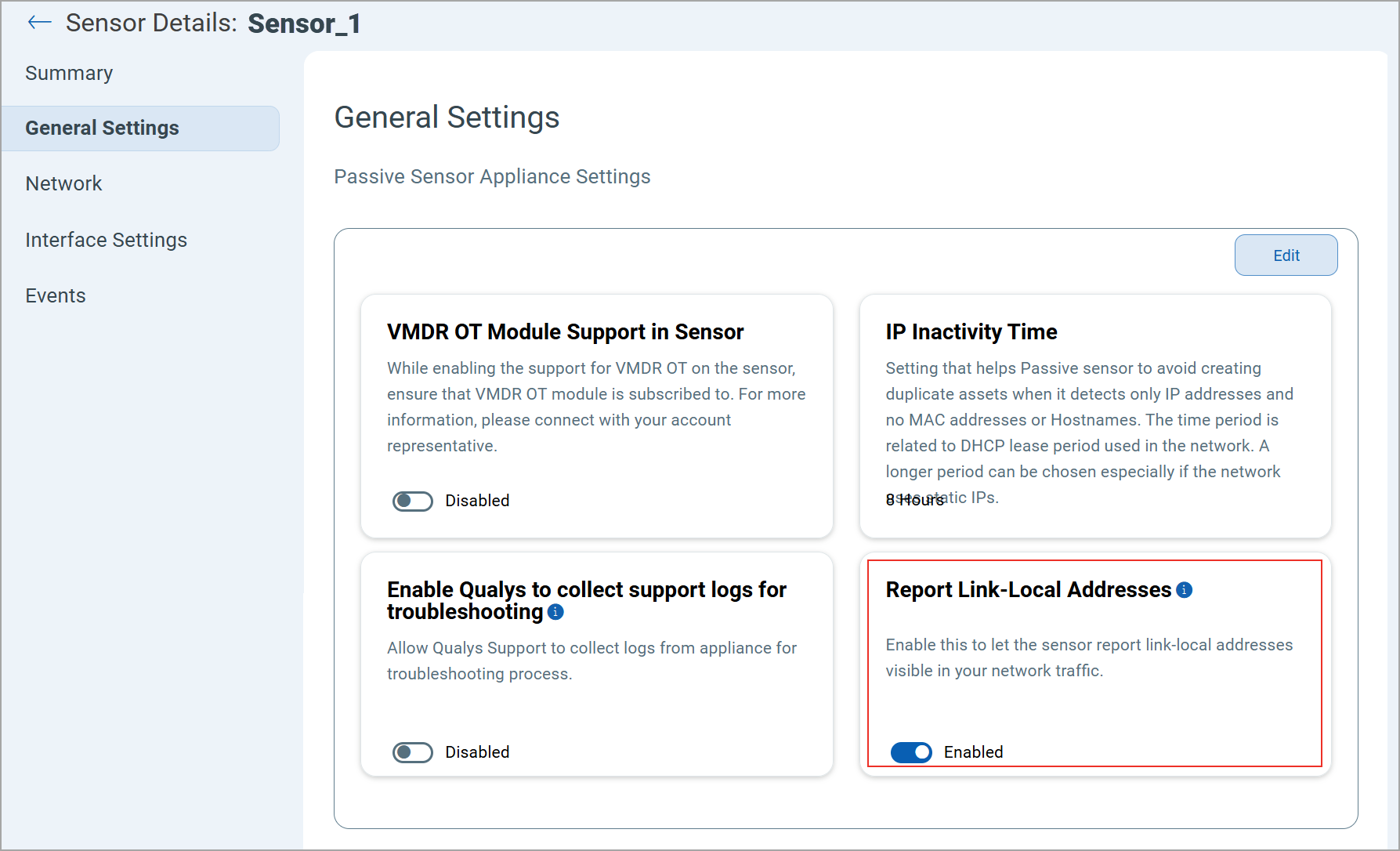Open the info tooltip for support logs
The width and height of the screenshot is (1400, 851).
coord(555,612)
